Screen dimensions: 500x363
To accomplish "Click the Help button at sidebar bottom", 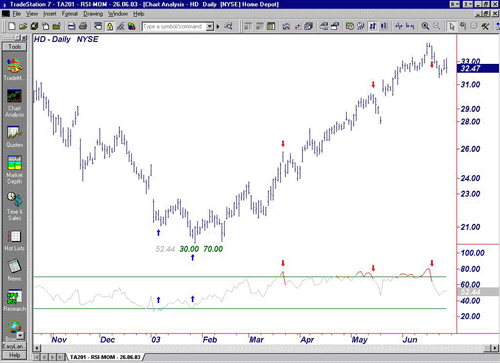I will pyautogui.click(x=14, y=355).
